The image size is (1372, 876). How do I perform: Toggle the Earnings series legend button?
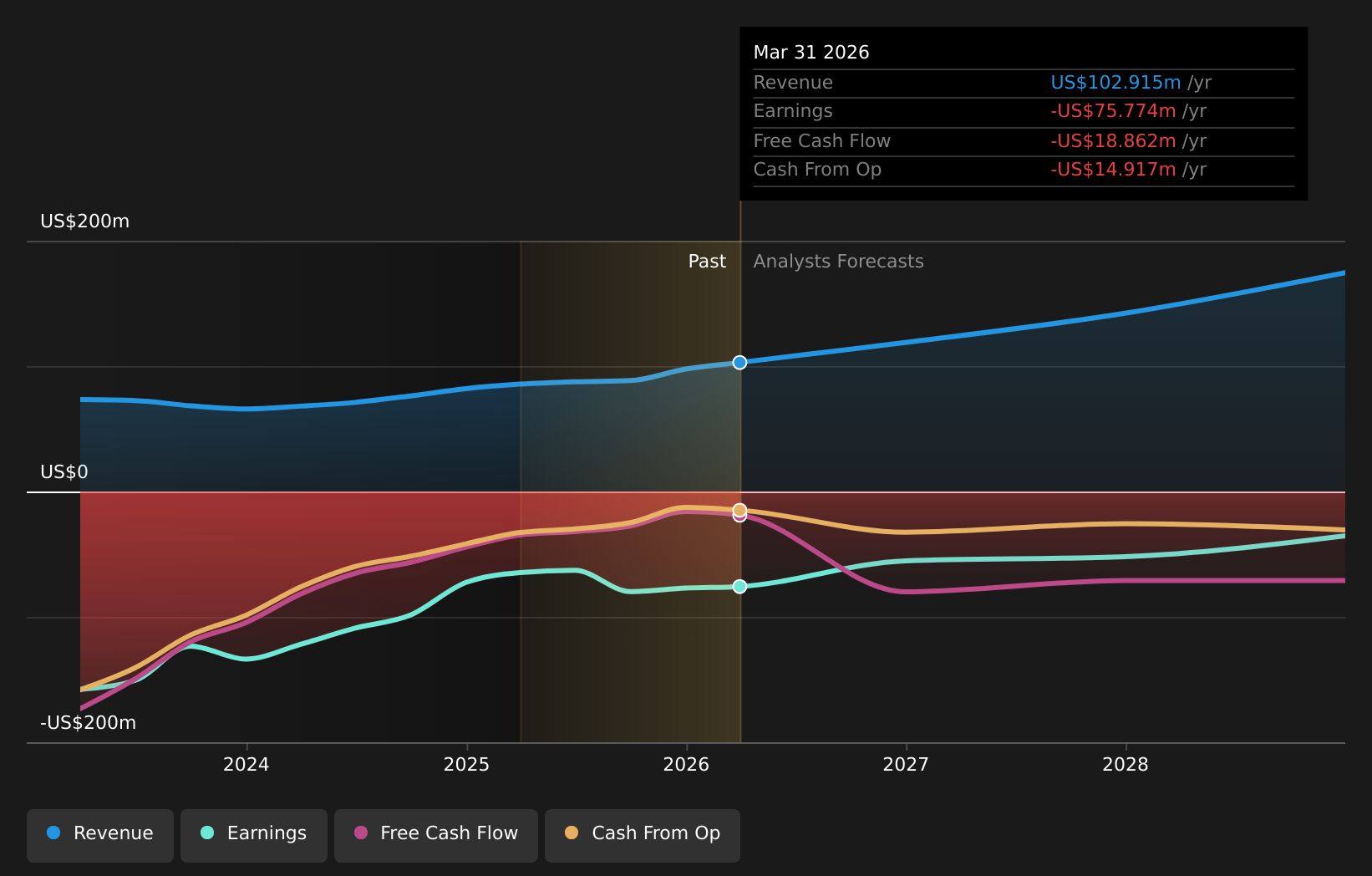(x=254, y=835)
